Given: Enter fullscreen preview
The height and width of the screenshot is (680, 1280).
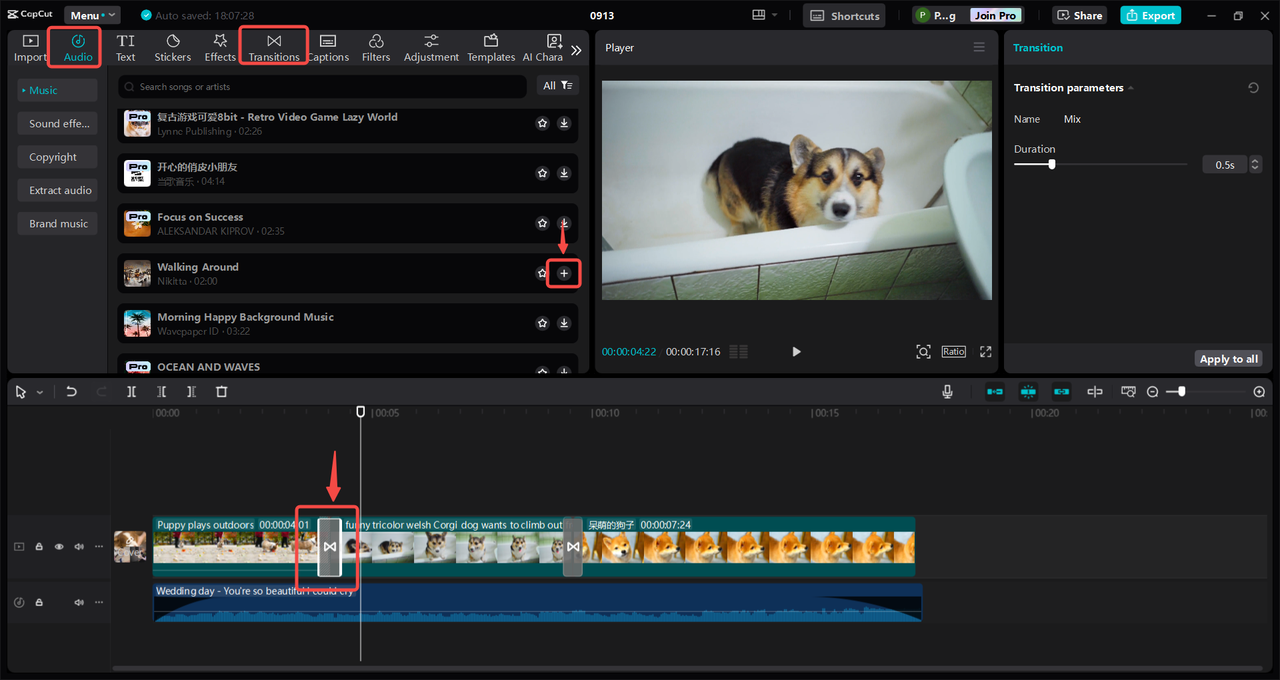Looking at the screenshot, I should pos(986,352).
